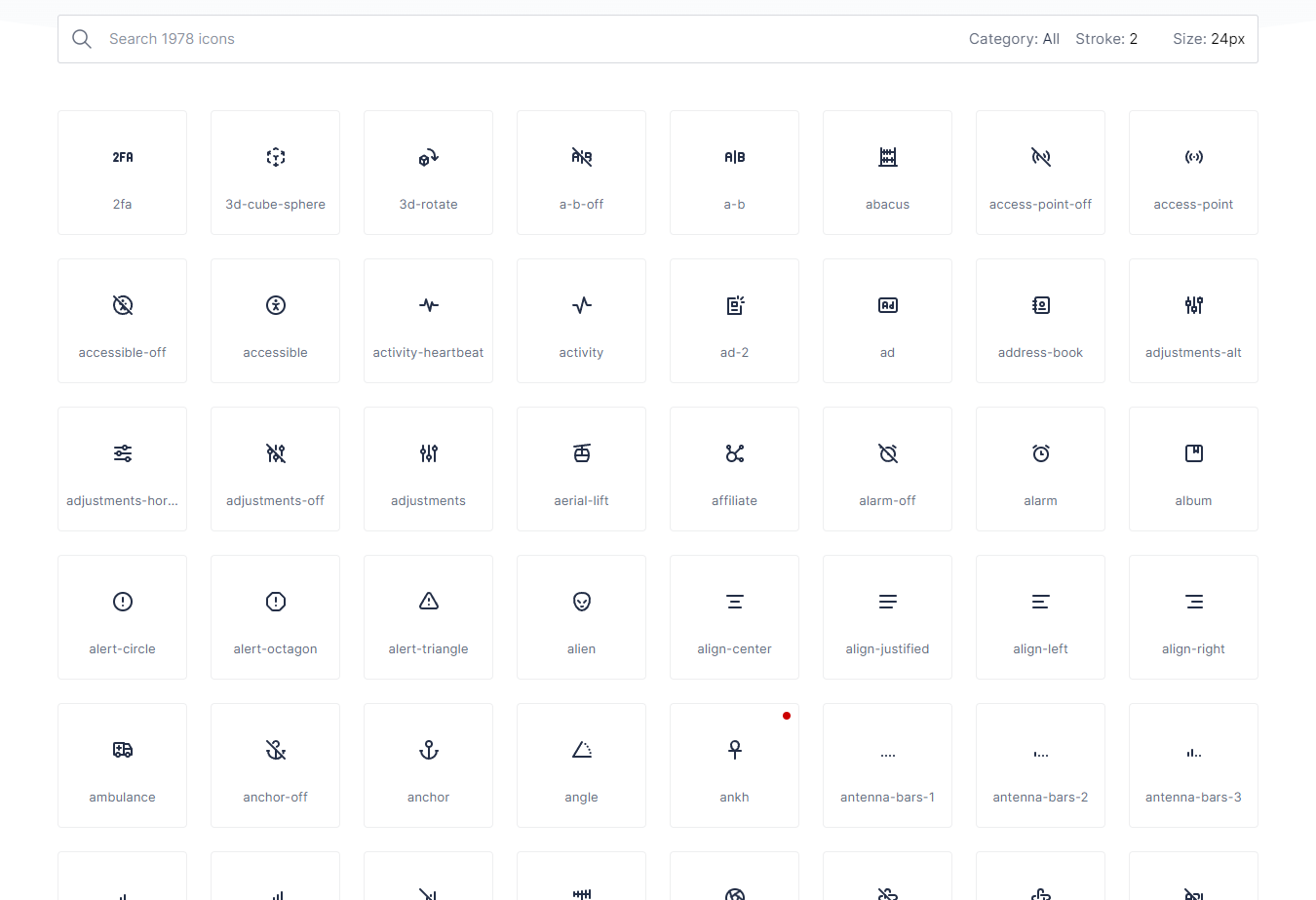The width and height of the screenshot is (1316, 900).
Task: Click the affiliate icon tile
Action: 734,469
